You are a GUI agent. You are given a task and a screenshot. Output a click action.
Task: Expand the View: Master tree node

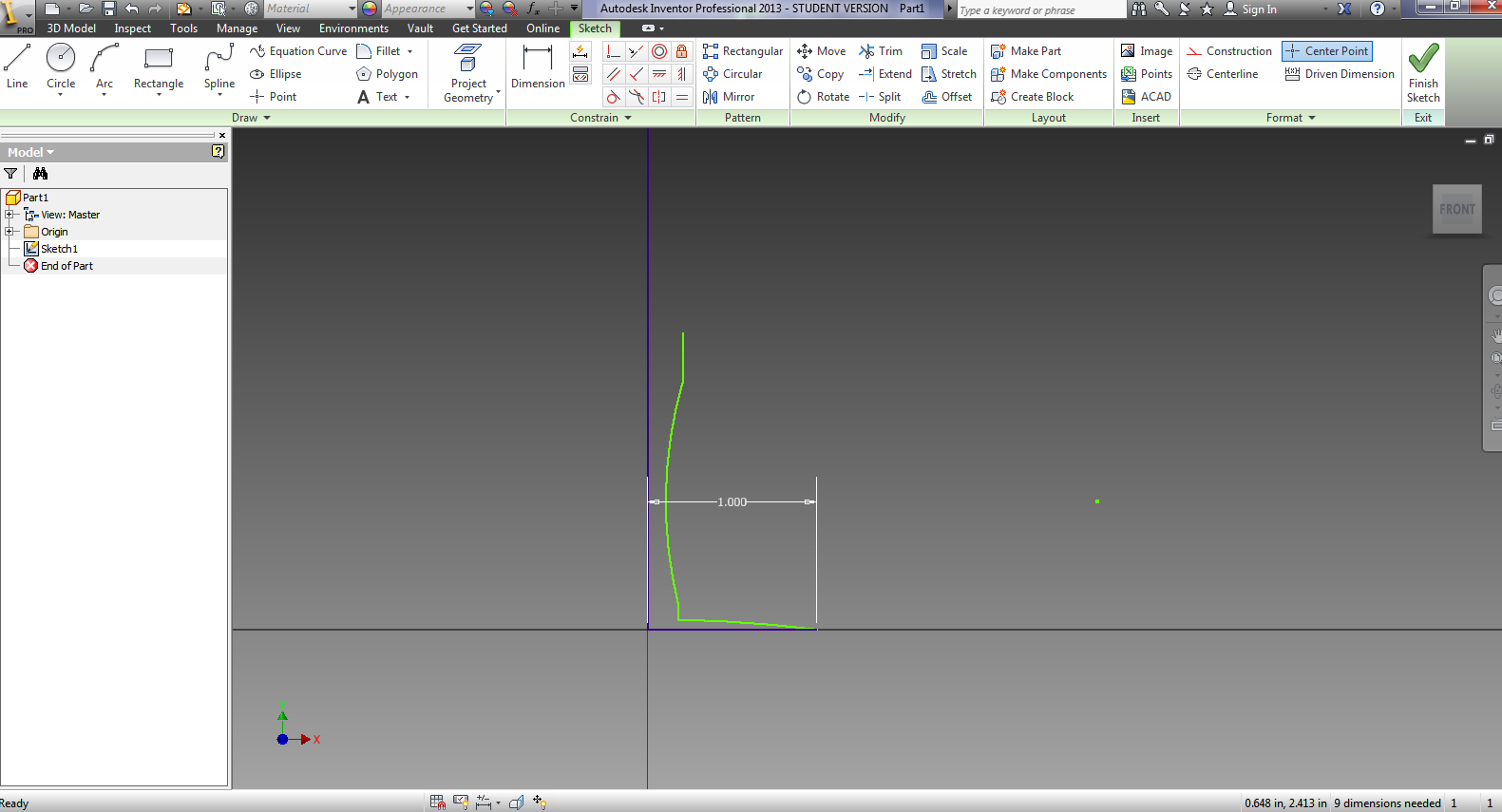pos(10,215)
